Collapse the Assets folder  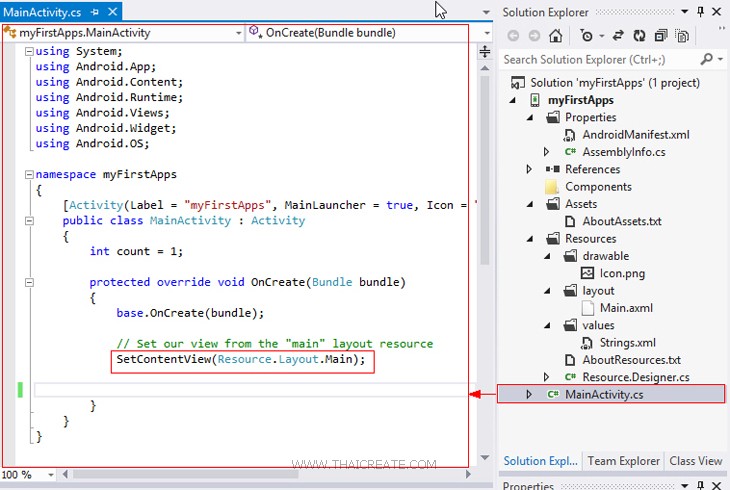pos(530,204)
